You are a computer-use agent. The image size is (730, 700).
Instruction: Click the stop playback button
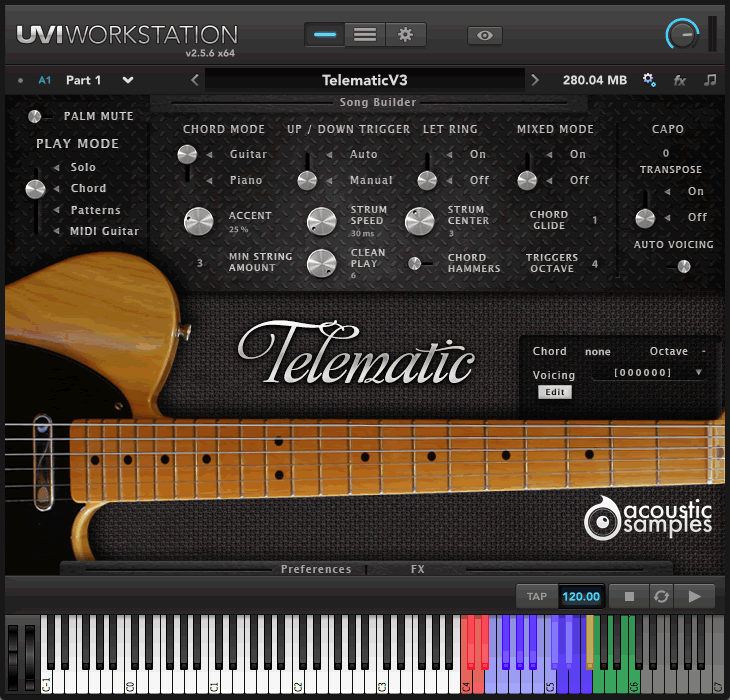[629, 596]
